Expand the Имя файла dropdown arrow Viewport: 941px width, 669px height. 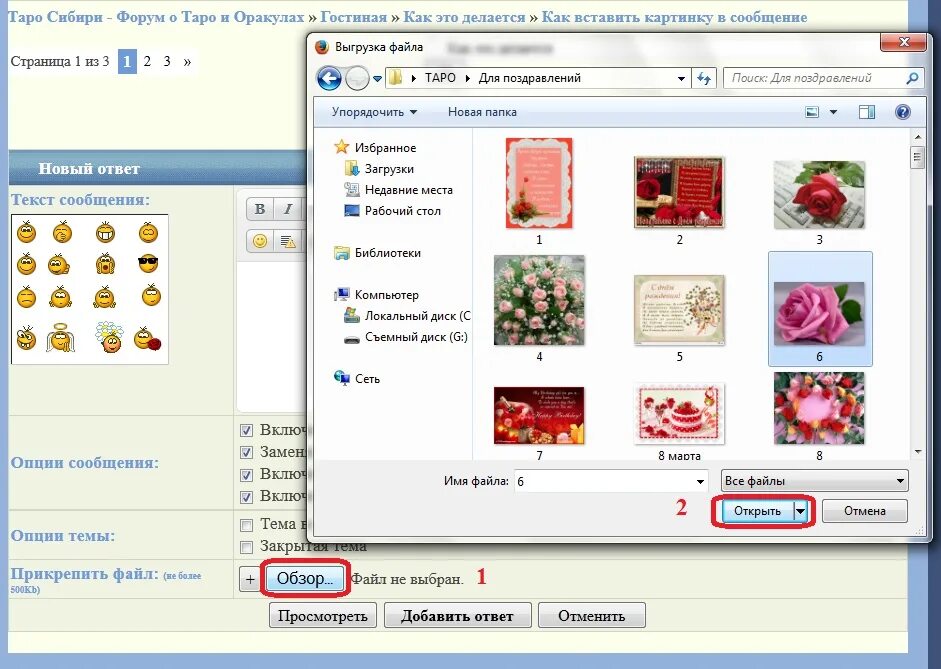(x=700, y=481)
